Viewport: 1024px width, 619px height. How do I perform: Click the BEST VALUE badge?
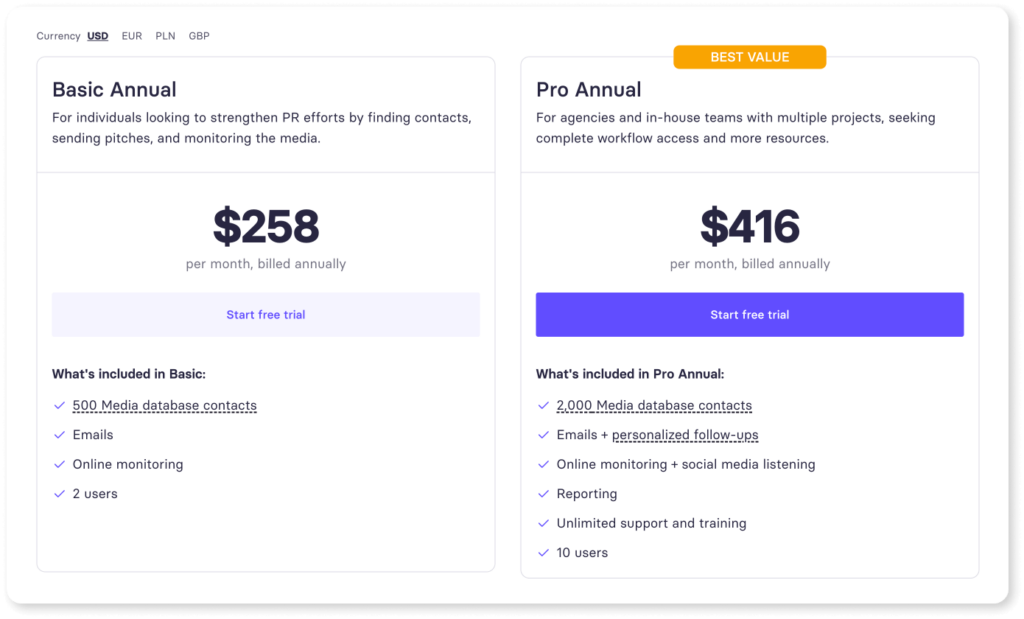pos(749,57)
